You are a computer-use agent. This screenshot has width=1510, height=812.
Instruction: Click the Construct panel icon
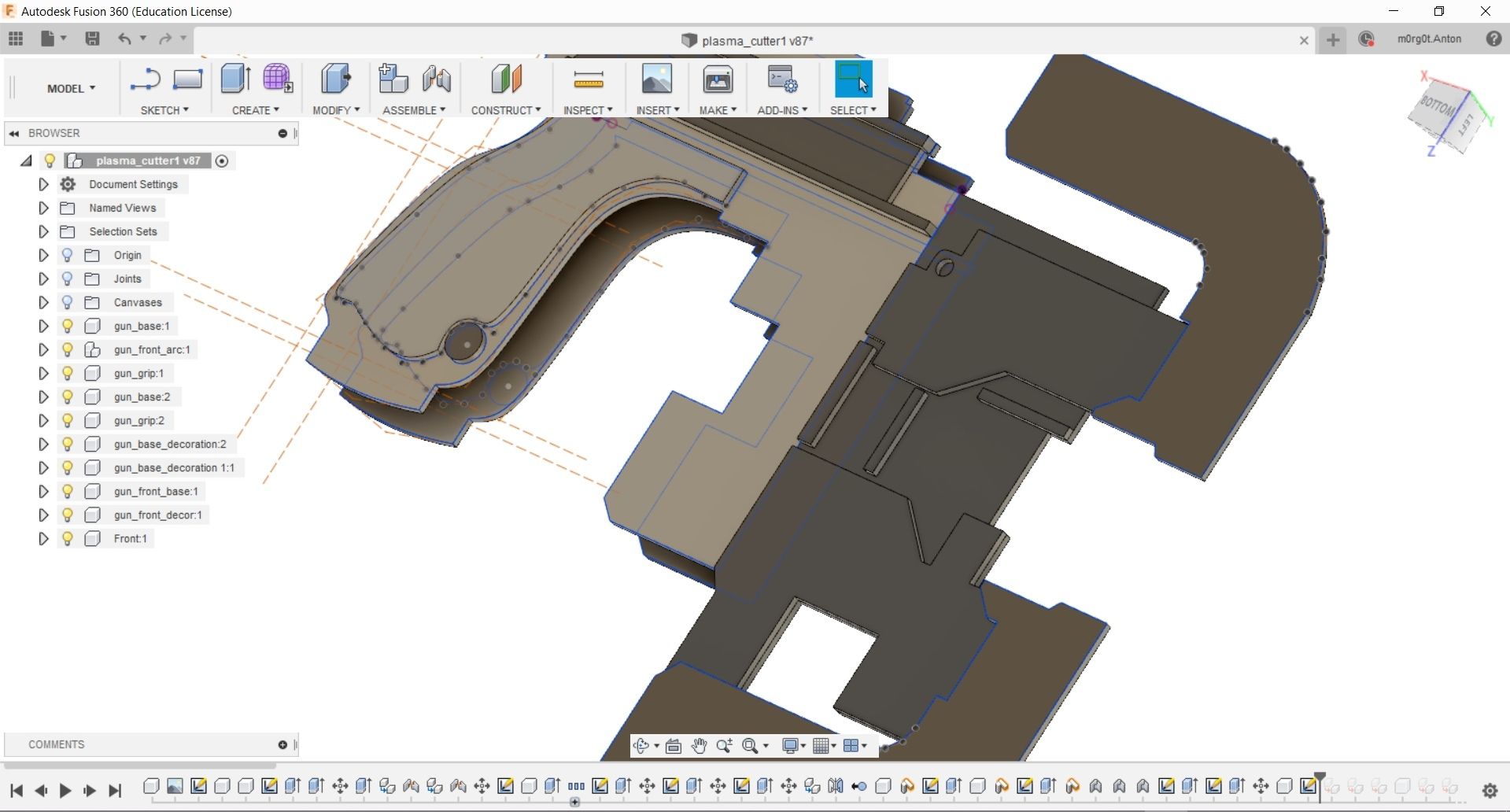(506, 79)
